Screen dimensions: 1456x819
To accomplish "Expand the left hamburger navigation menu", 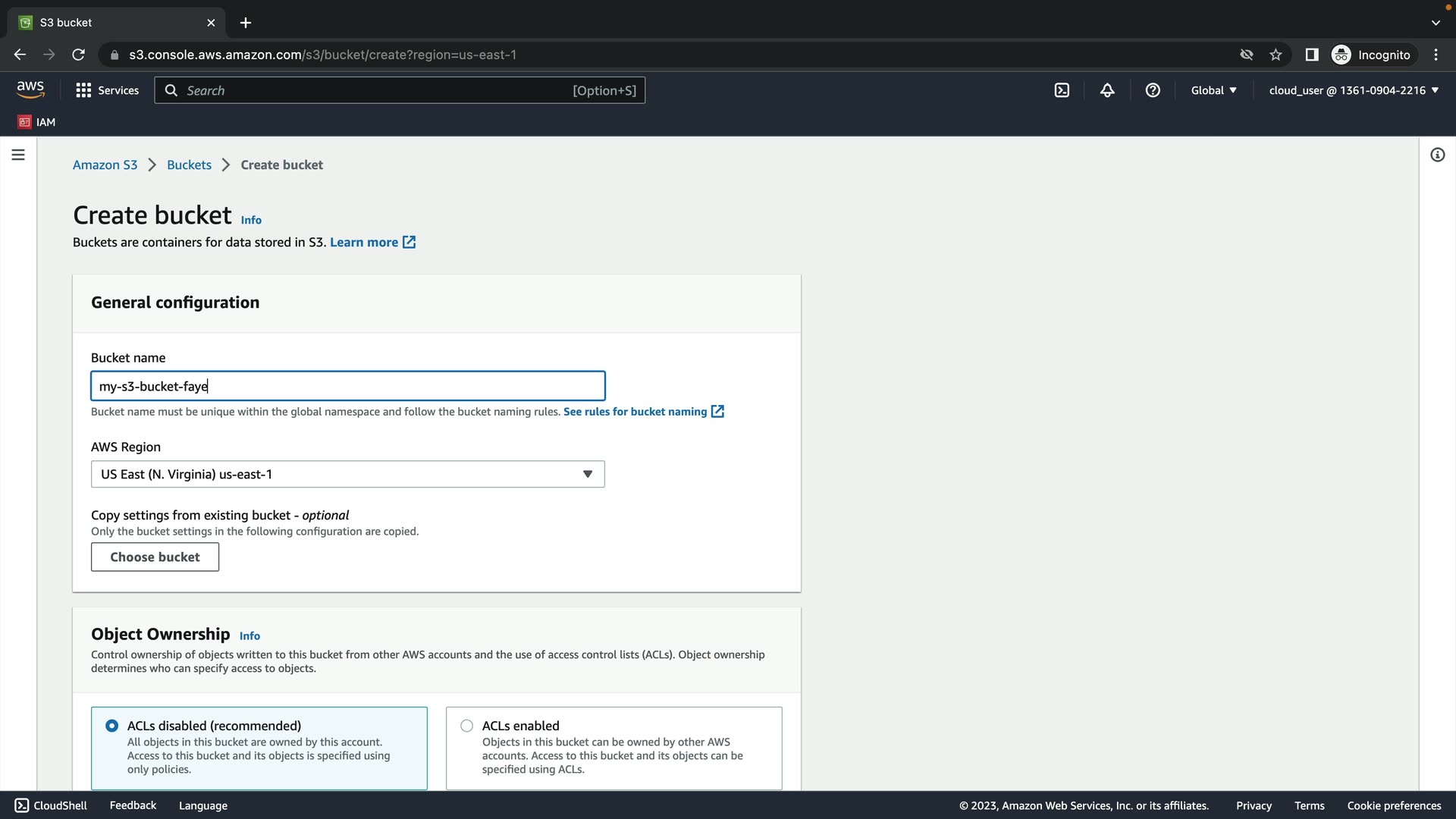I will point(18,155).
